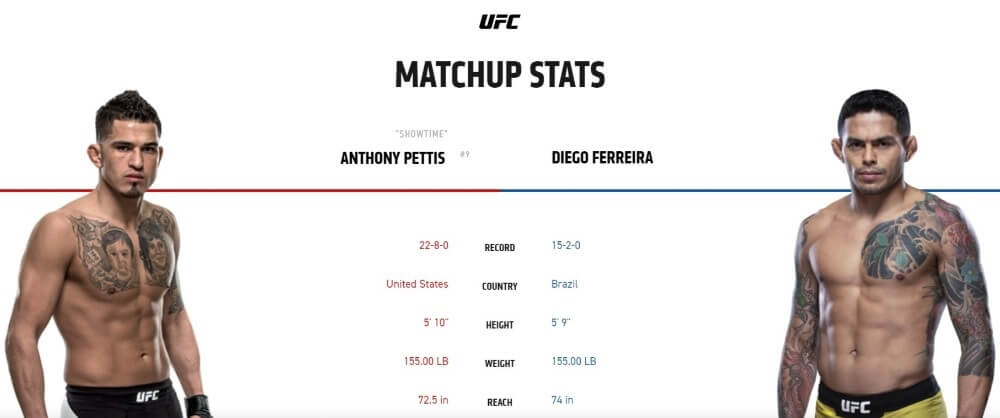Click the REACH stat label
Screen dimensions: 1000x418
pos(499,403)
